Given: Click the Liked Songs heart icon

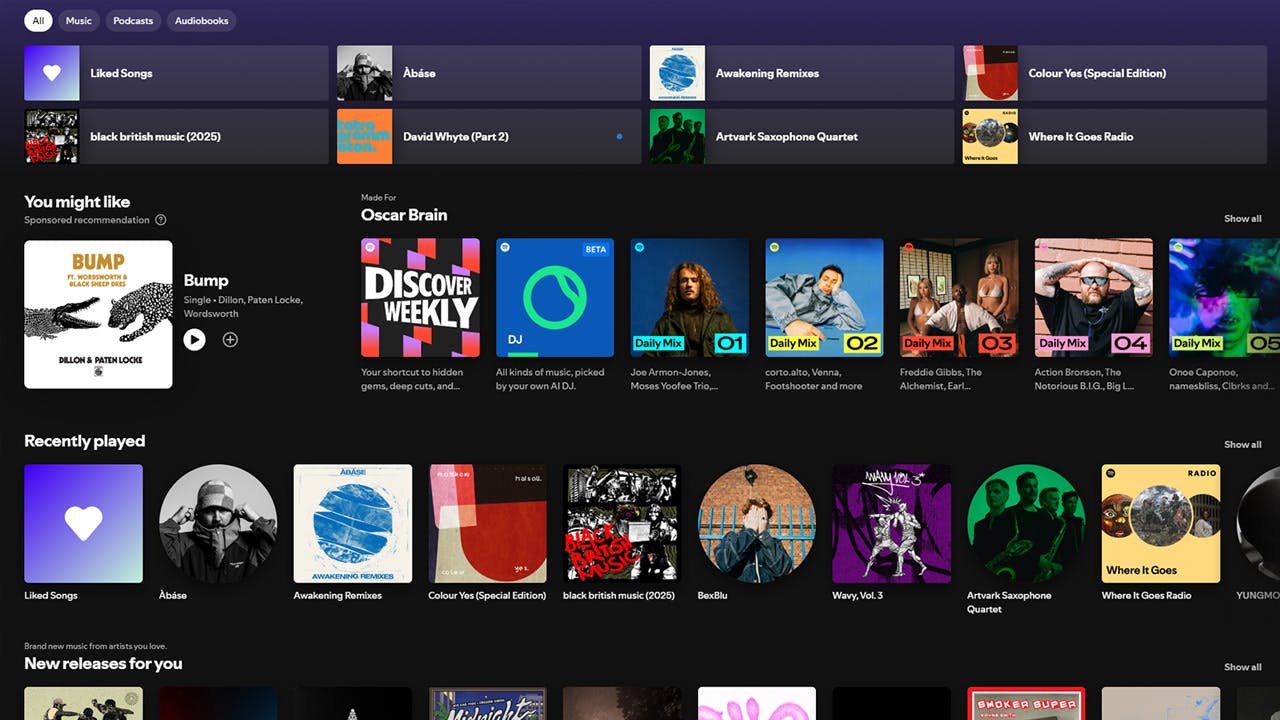Looking at the screenshot, I should coord(51,72).
